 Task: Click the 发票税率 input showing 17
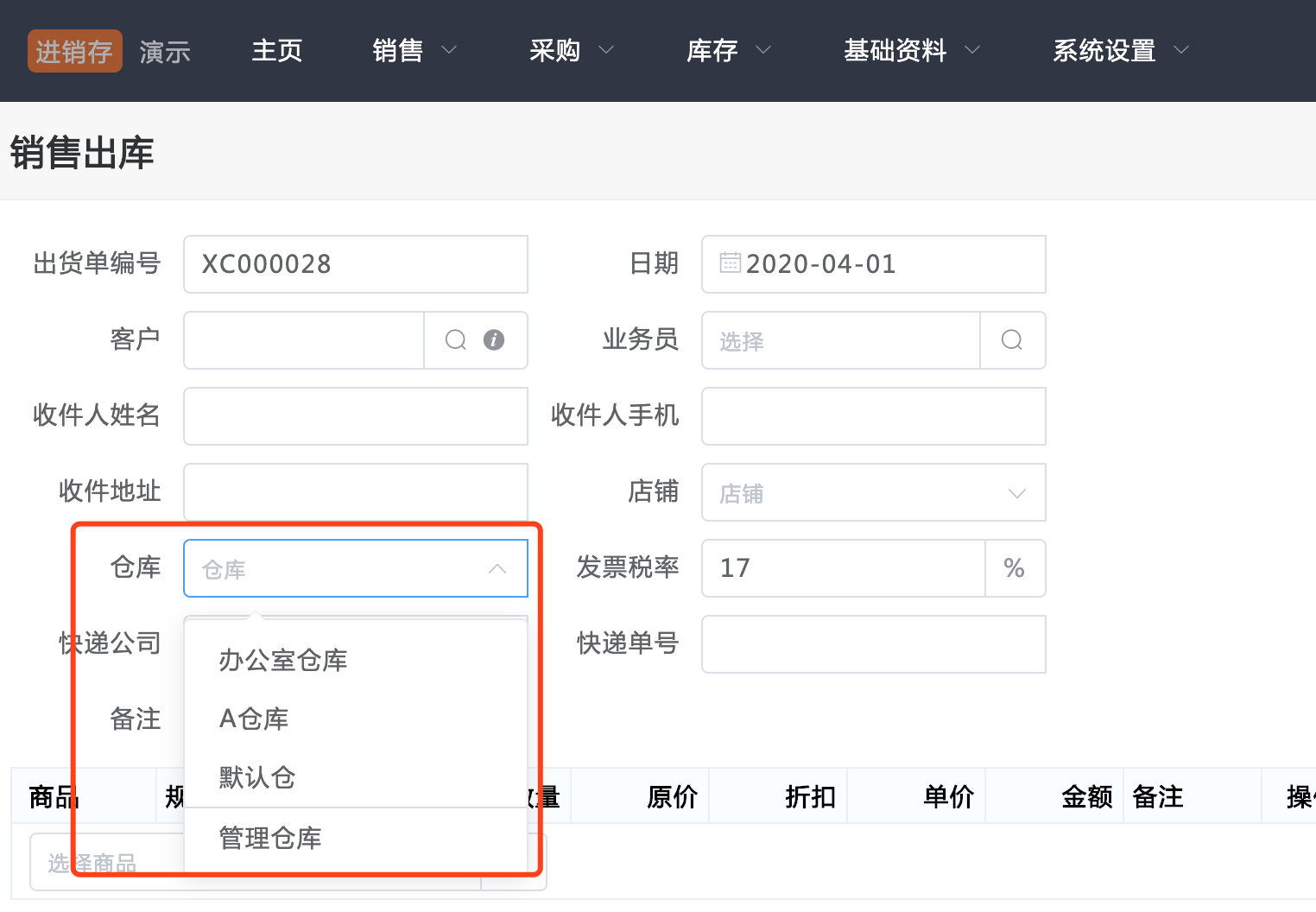point(843,568)
